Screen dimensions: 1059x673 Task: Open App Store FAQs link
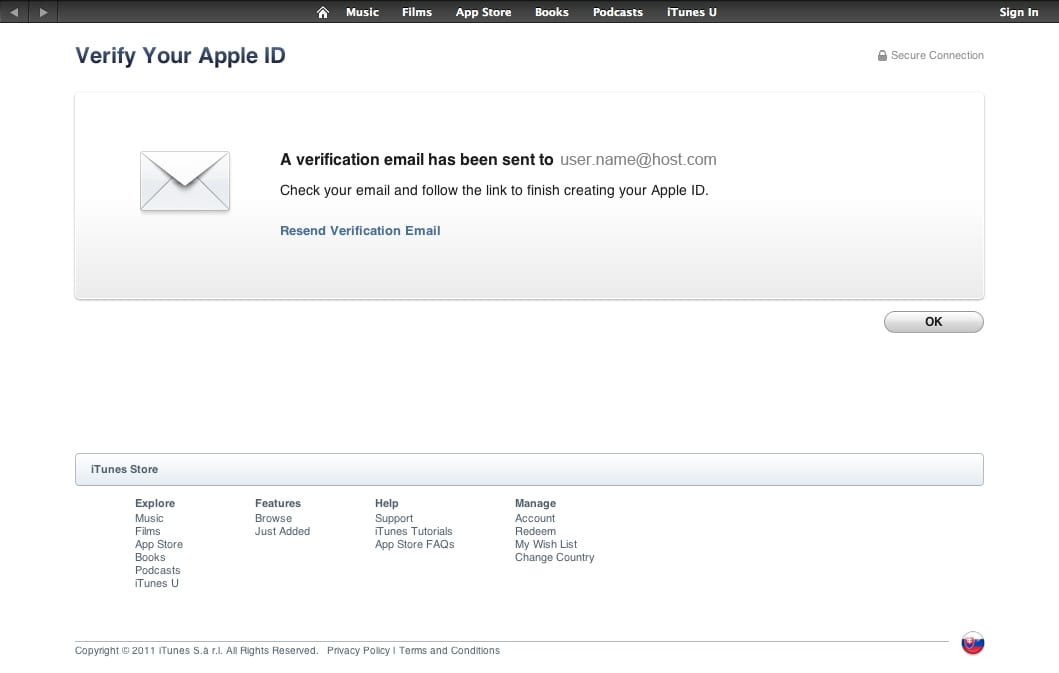[415, 544]
